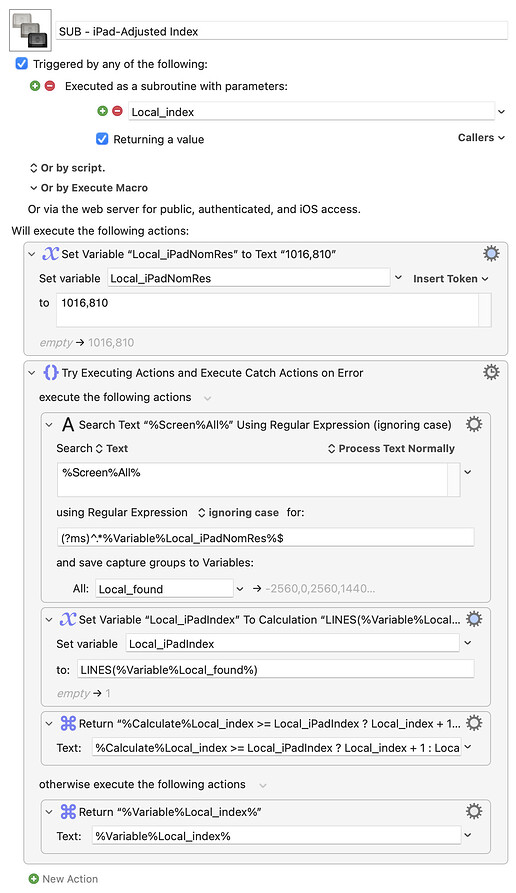Add a new trigger with green plus
516x893 pixels.
click(35, 86)
